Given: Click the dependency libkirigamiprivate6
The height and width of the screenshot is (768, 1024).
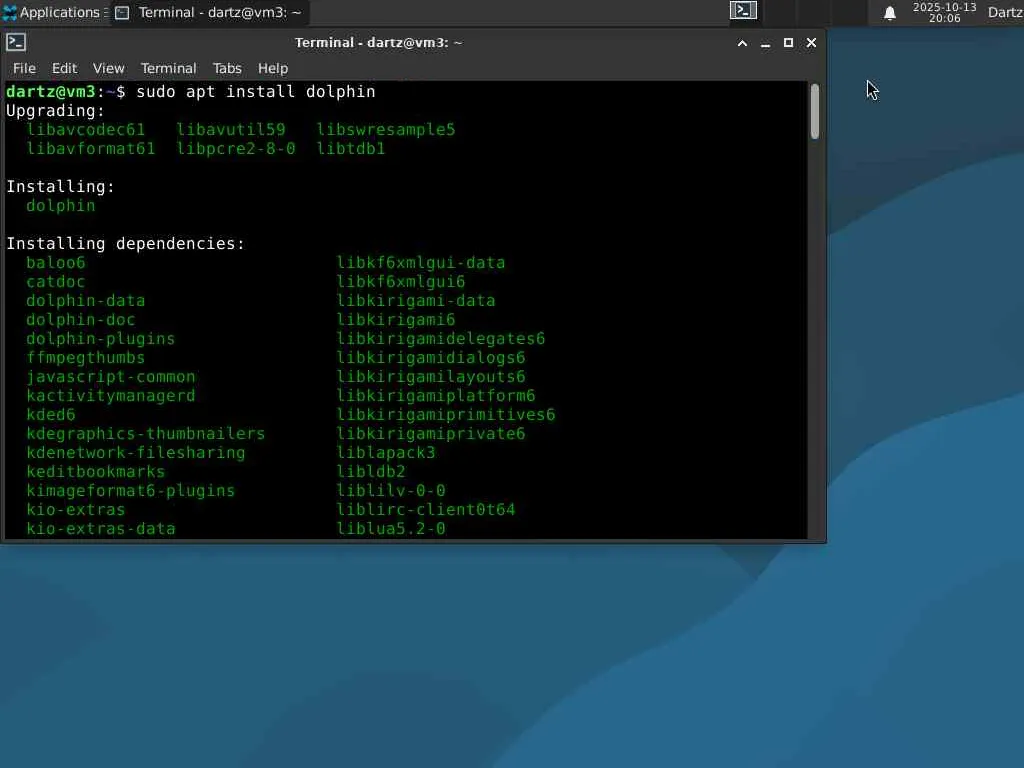Looking at the screenshot, I should 431,433.
